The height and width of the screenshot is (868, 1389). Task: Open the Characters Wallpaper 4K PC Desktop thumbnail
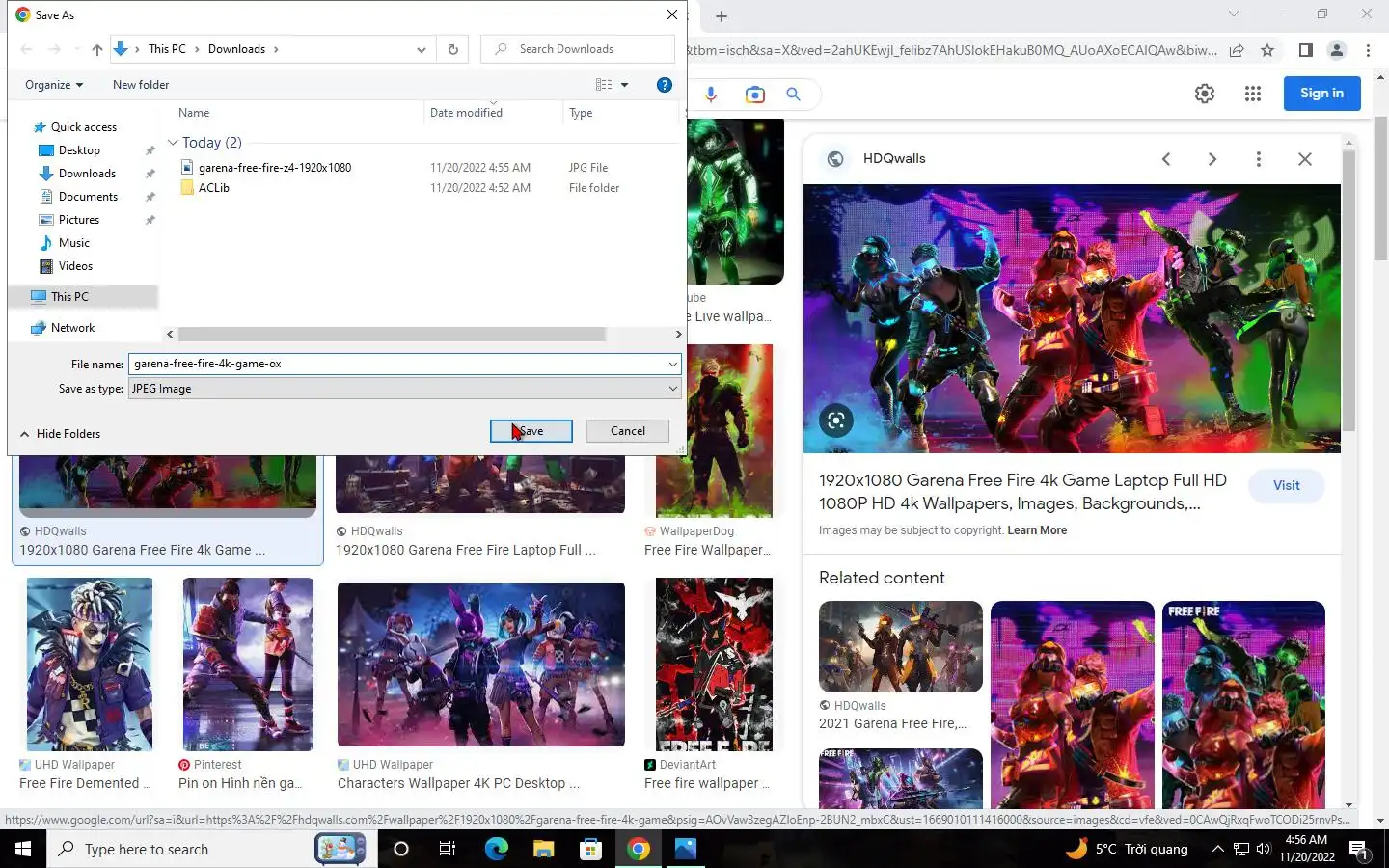[x=481, y=665]
